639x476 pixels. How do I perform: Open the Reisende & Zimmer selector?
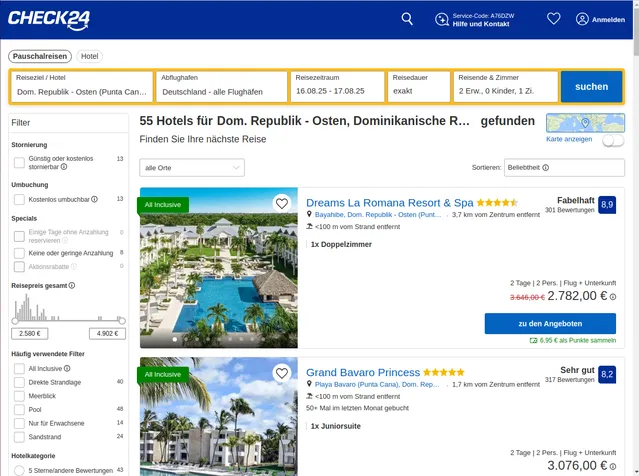pos(505,87)
